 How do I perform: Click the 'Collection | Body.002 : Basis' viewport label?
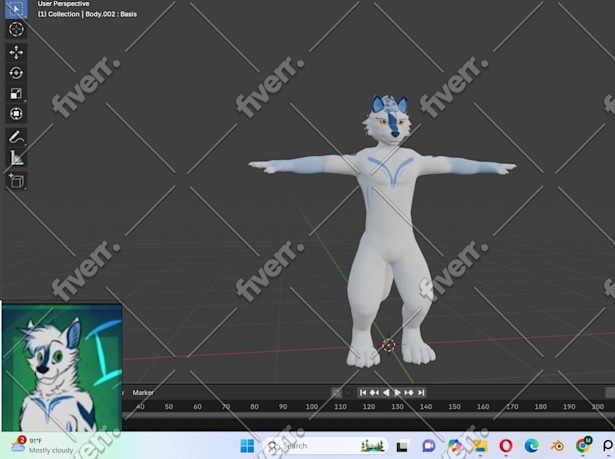pos(87,14)
